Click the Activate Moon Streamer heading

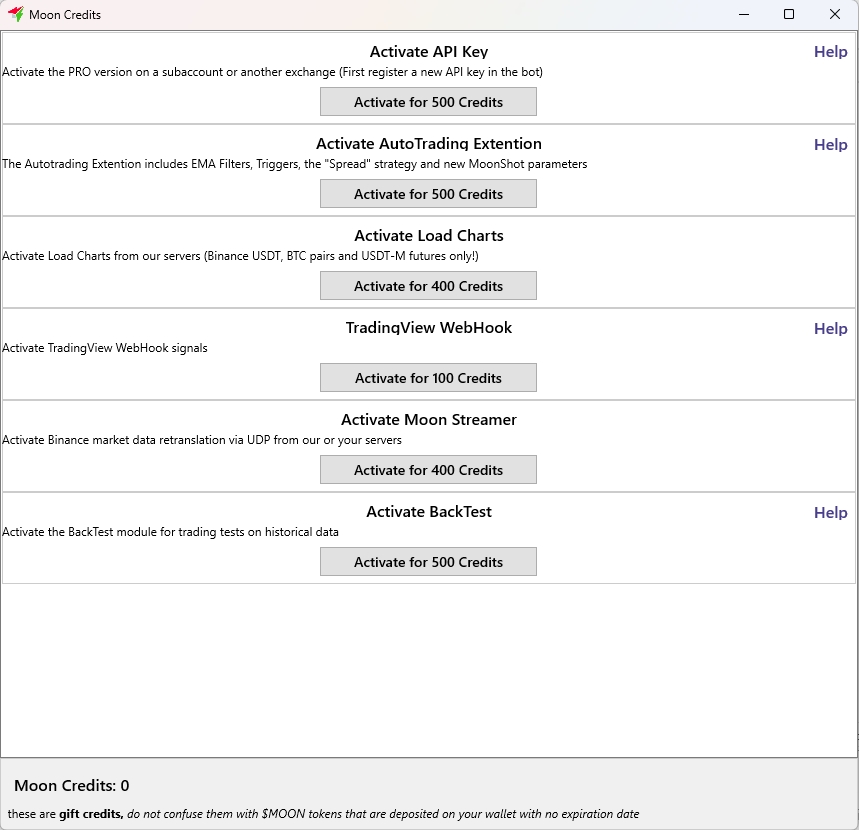428,420
